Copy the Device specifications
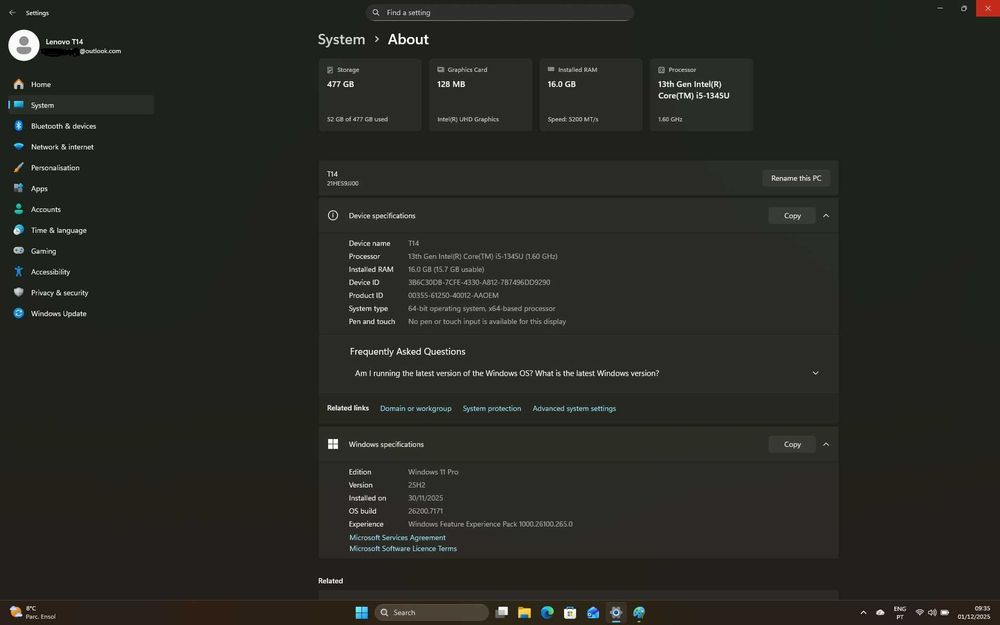This screenshot has height=625, width=1000. tap(792, 216)
